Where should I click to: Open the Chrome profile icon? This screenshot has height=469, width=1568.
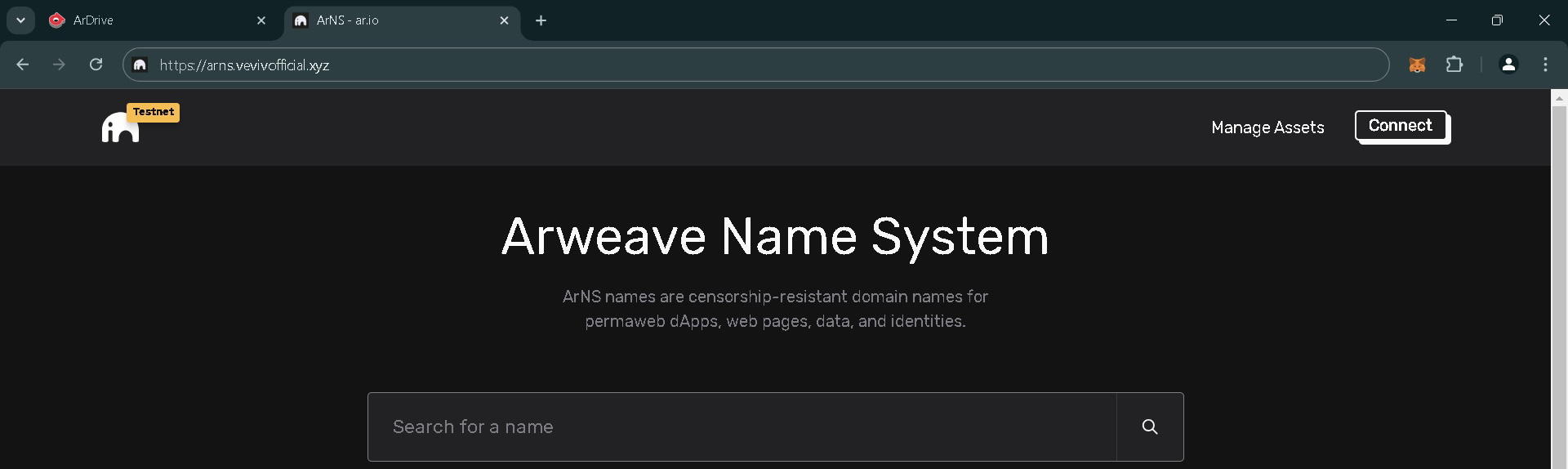[1508, 65]
